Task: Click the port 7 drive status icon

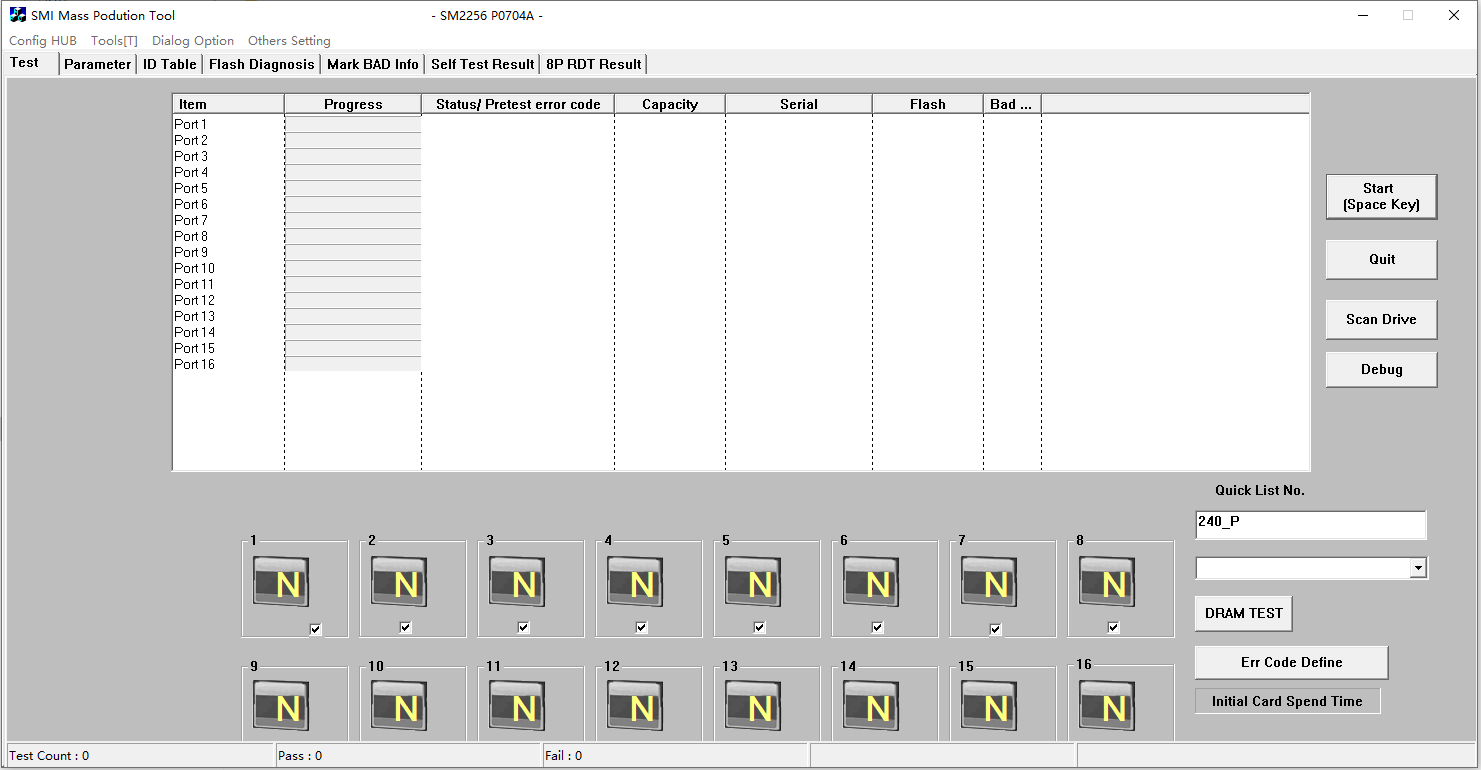Action: click(x=989, y=582)
